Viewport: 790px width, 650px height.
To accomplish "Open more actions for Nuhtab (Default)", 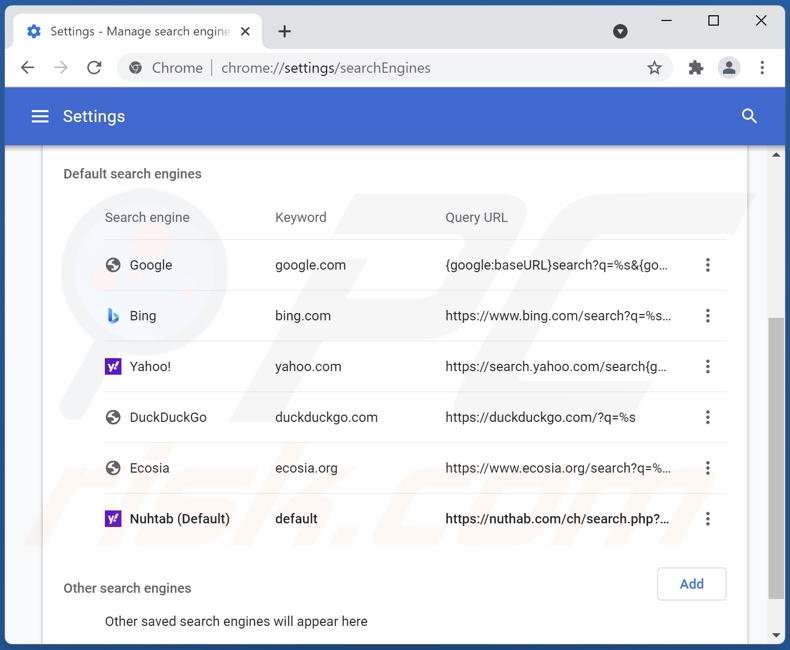I will (707, 518).
